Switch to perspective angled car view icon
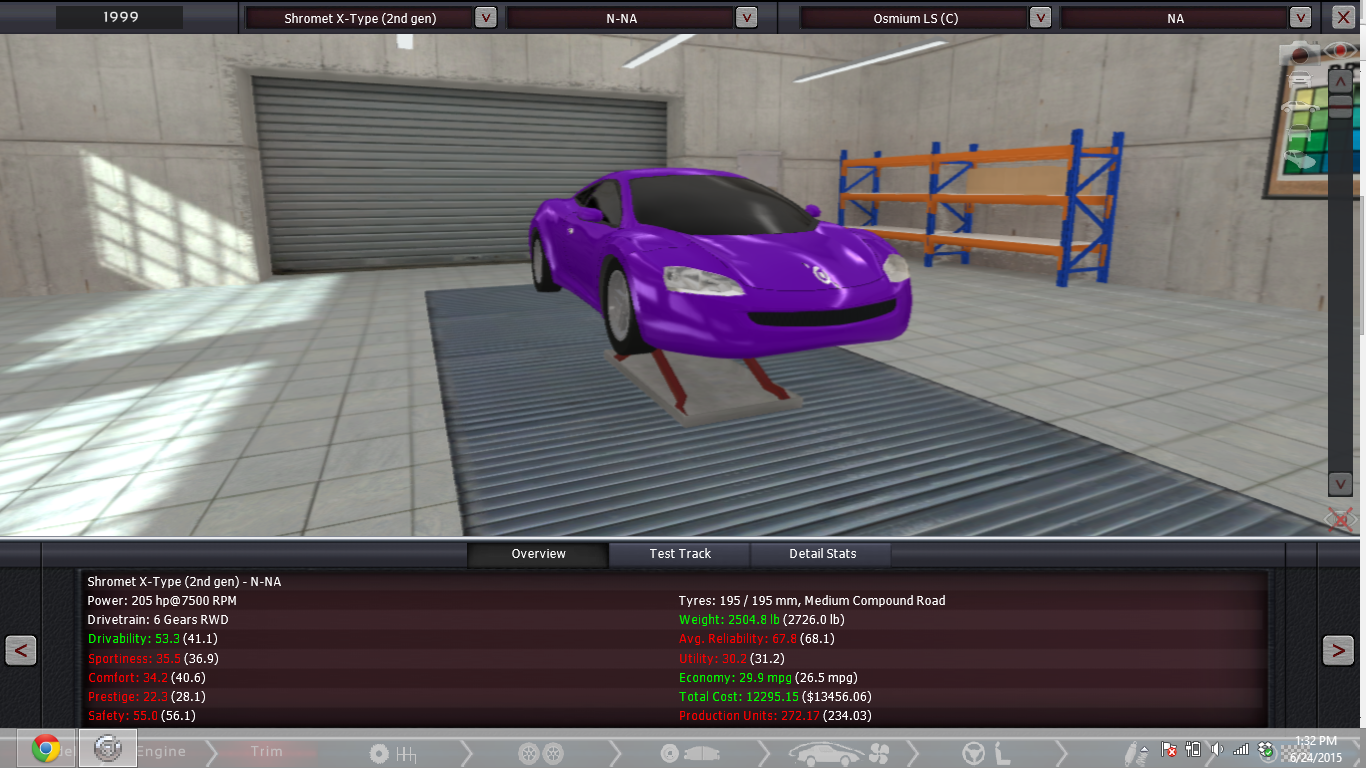The image size is (1366, 768). point(1300,159)
